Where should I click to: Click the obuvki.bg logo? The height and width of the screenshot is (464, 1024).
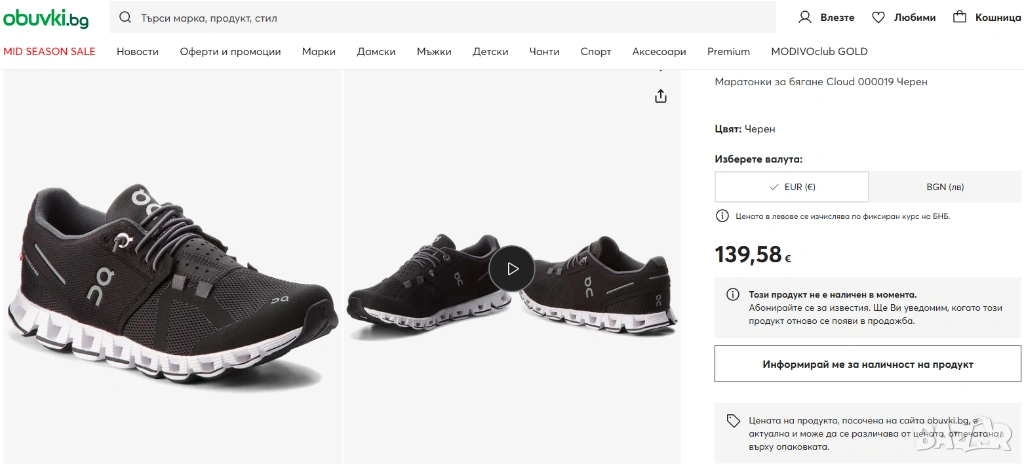(x=46, y=17)
